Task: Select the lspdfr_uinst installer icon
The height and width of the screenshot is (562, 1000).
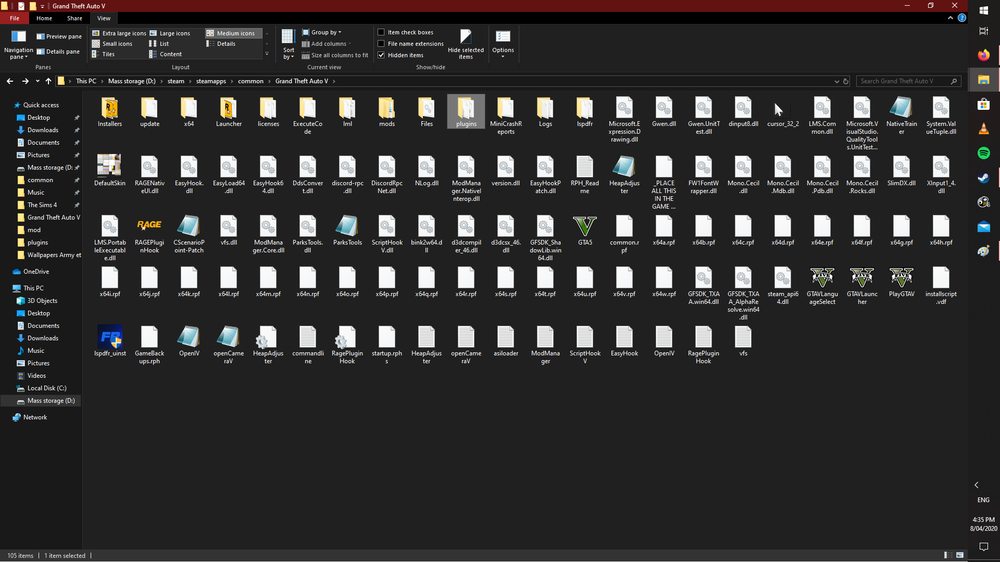Action: point(110,338)
